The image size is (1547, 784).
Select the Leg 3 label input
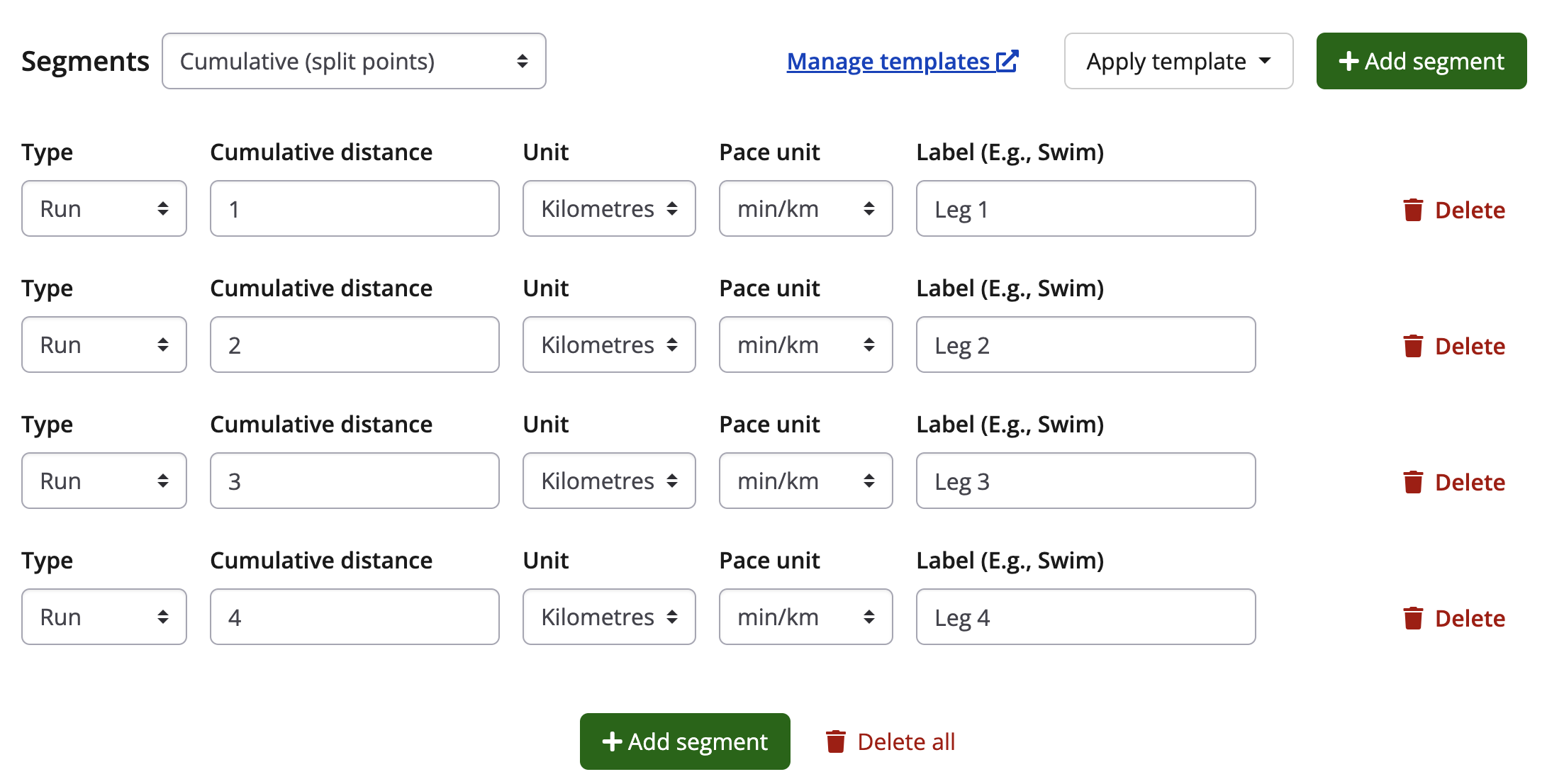[1085, 481]
